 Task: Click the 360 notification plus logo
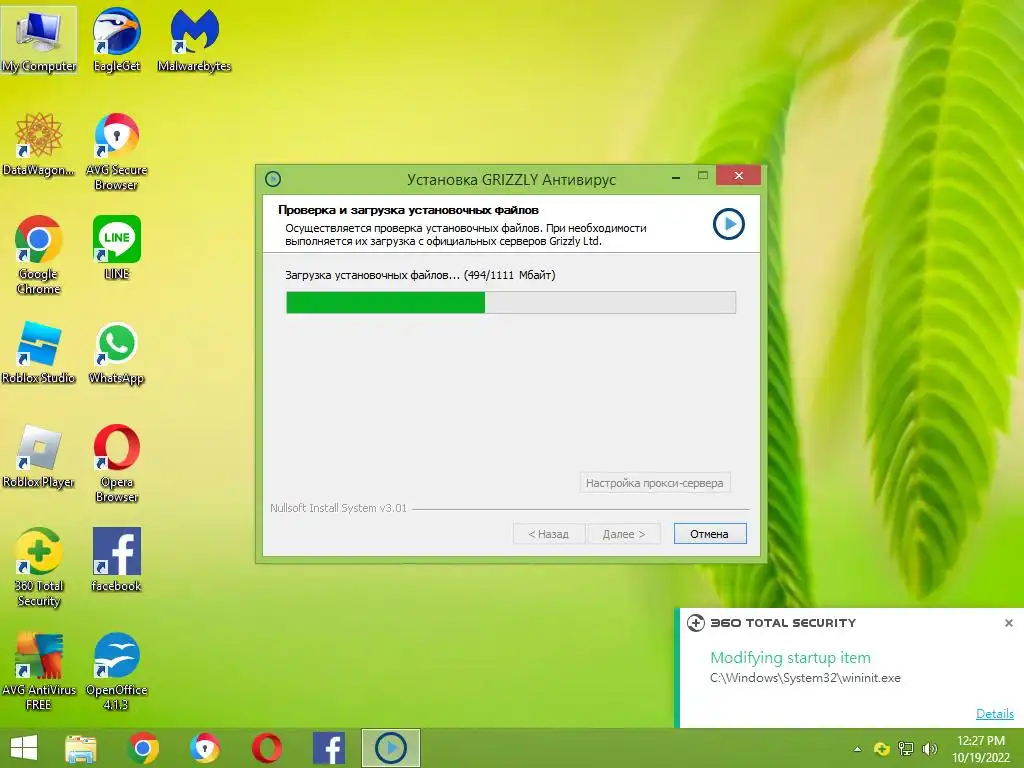tap(696, 623)
